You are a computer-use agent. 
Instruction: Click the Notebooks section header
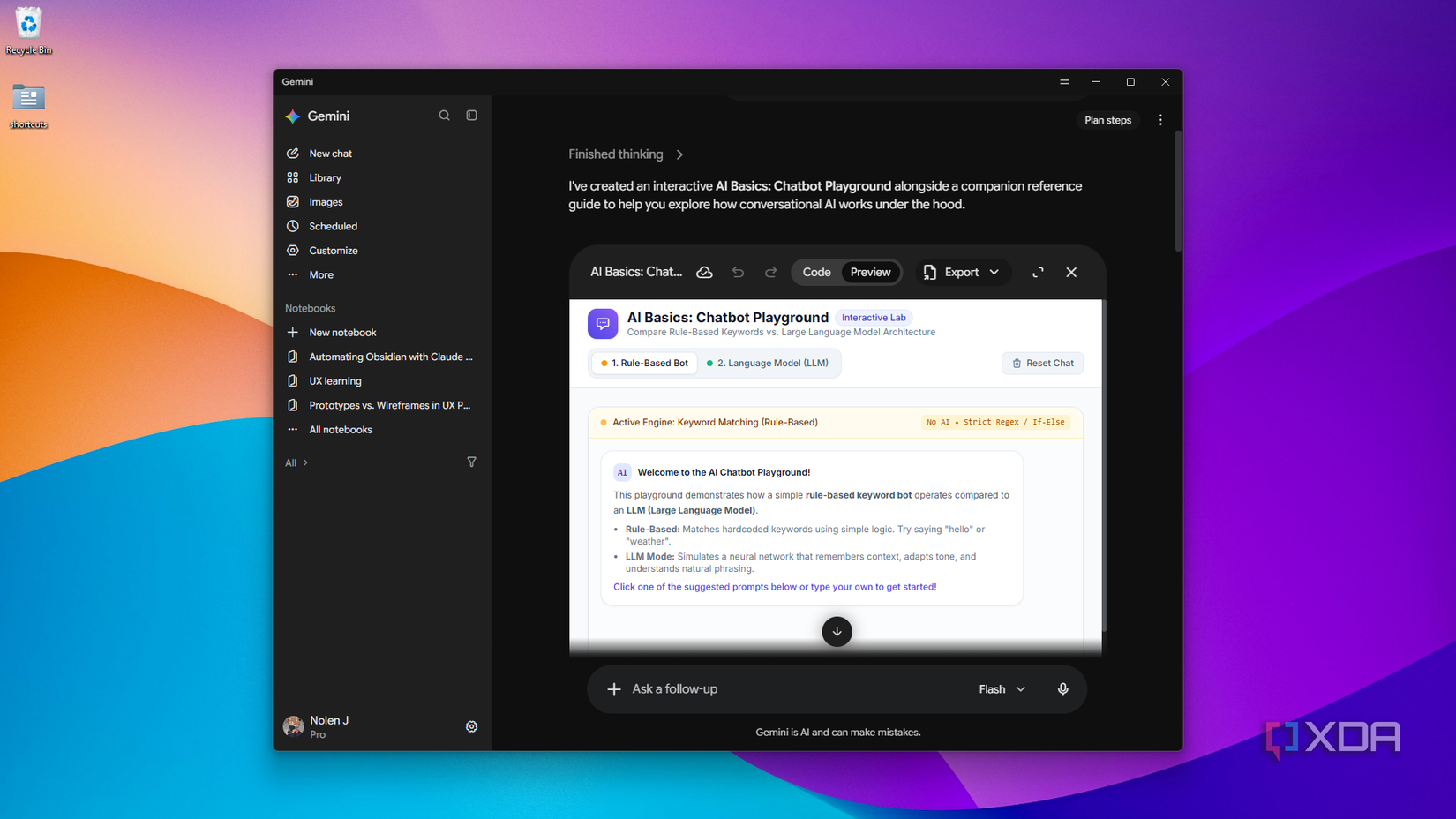click(x=310, y=308)
